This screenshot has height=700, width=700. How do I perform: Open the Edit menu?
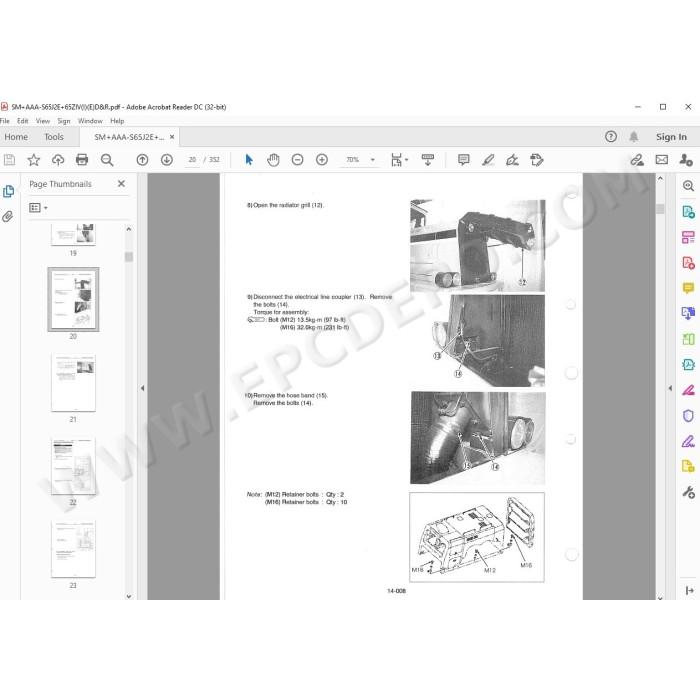pyautogui.click(x=22, y=121)
